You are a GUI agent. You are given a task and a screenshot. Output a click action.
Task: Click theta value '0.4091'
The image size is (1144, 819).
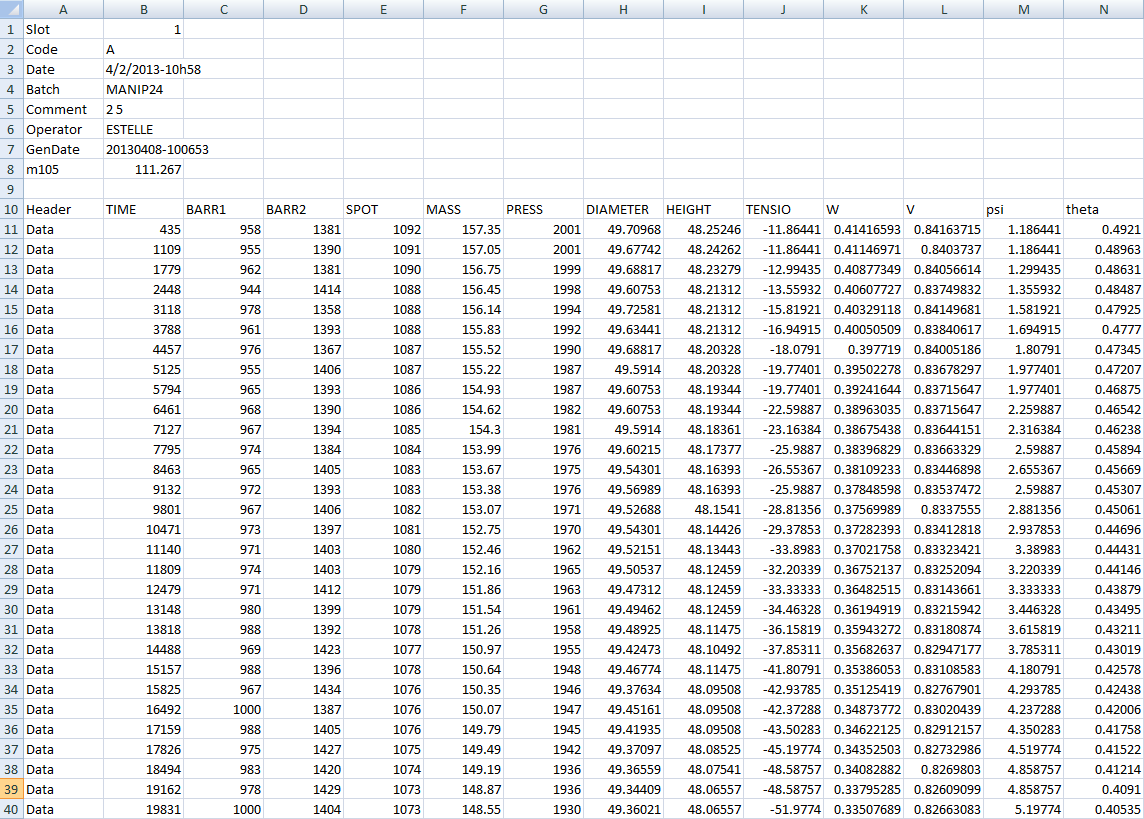pyautogui.click(x=1103, y=789)
